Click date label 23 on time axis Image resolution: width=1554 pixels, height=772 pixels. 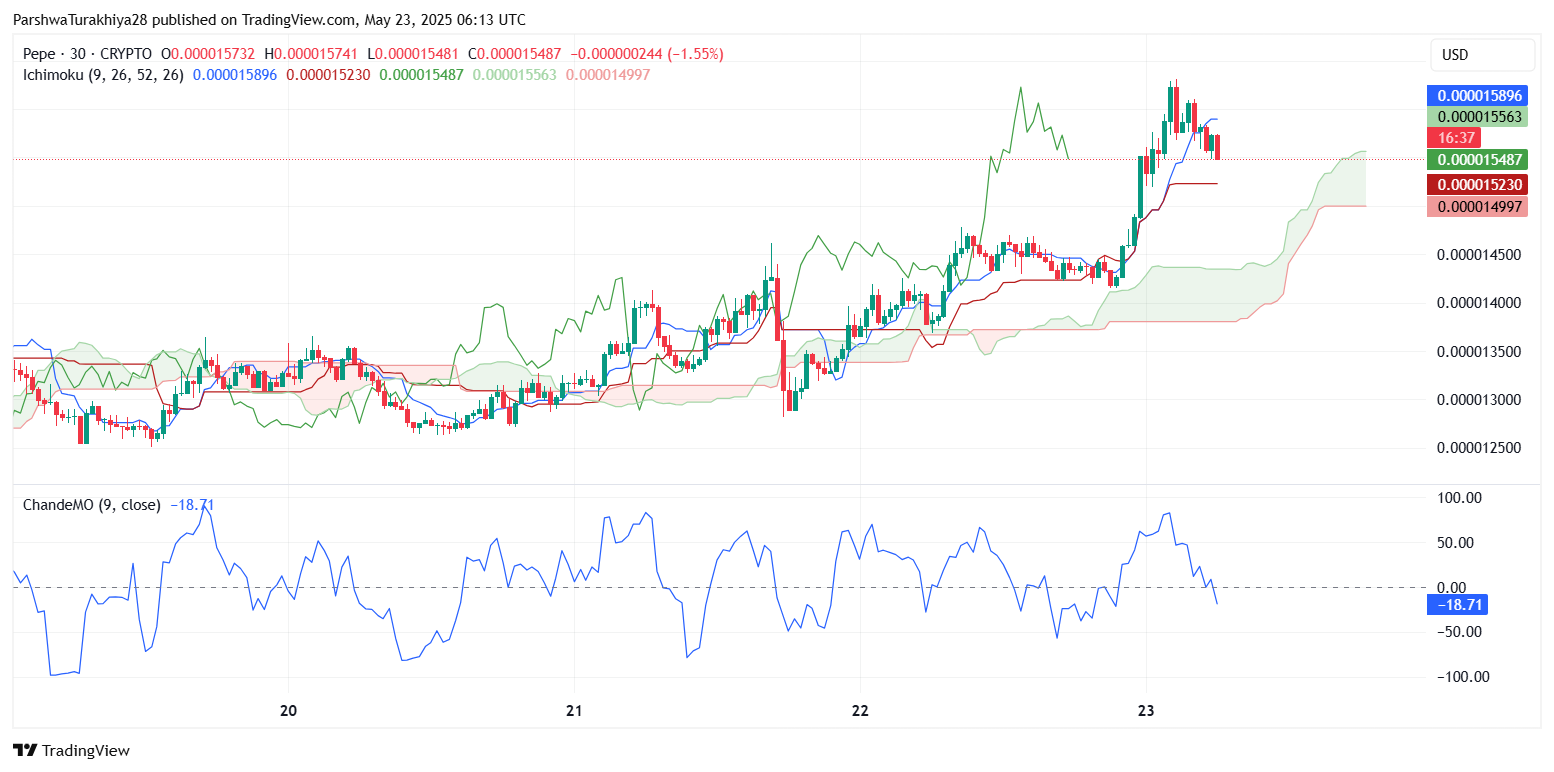pyautogui.click(x=1146, y=712)
